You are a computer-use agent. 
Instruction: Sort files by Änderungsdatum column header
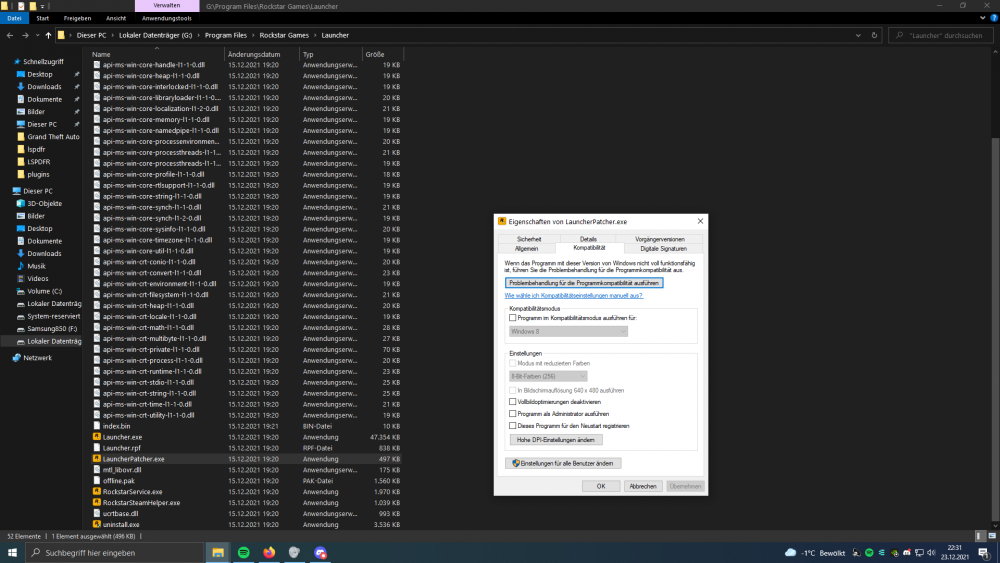coord(261,55)
